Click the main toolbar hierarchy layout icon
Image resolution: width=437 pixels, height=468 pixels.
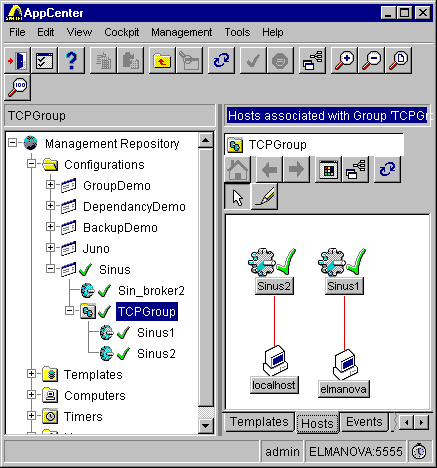tap(312, 60)
